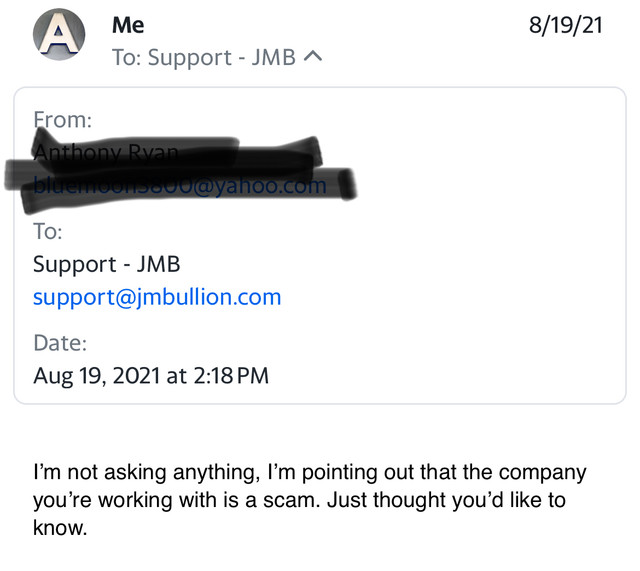Click the 8/19/21 date at top
The width and height of the screenshot is (640, 571).
tap(565, 25)
